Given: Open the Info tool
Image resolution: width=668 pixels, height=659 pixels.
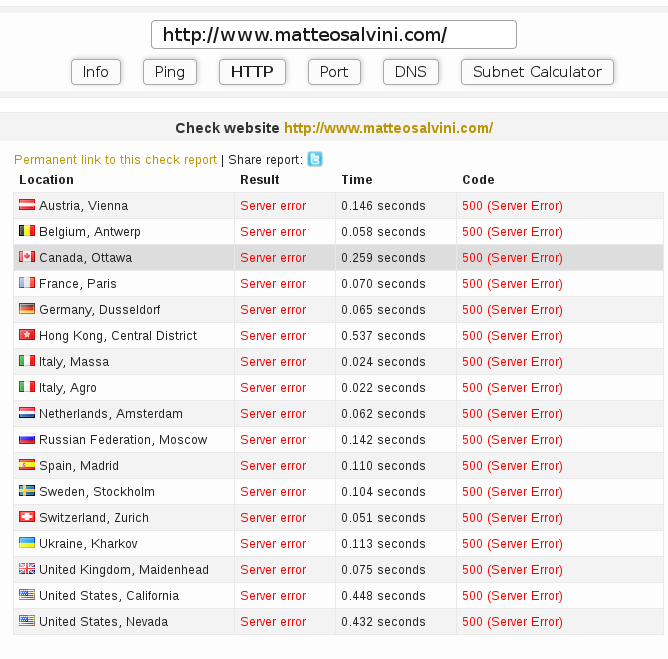Looking at the screenshot, I should tap(96, 72).
